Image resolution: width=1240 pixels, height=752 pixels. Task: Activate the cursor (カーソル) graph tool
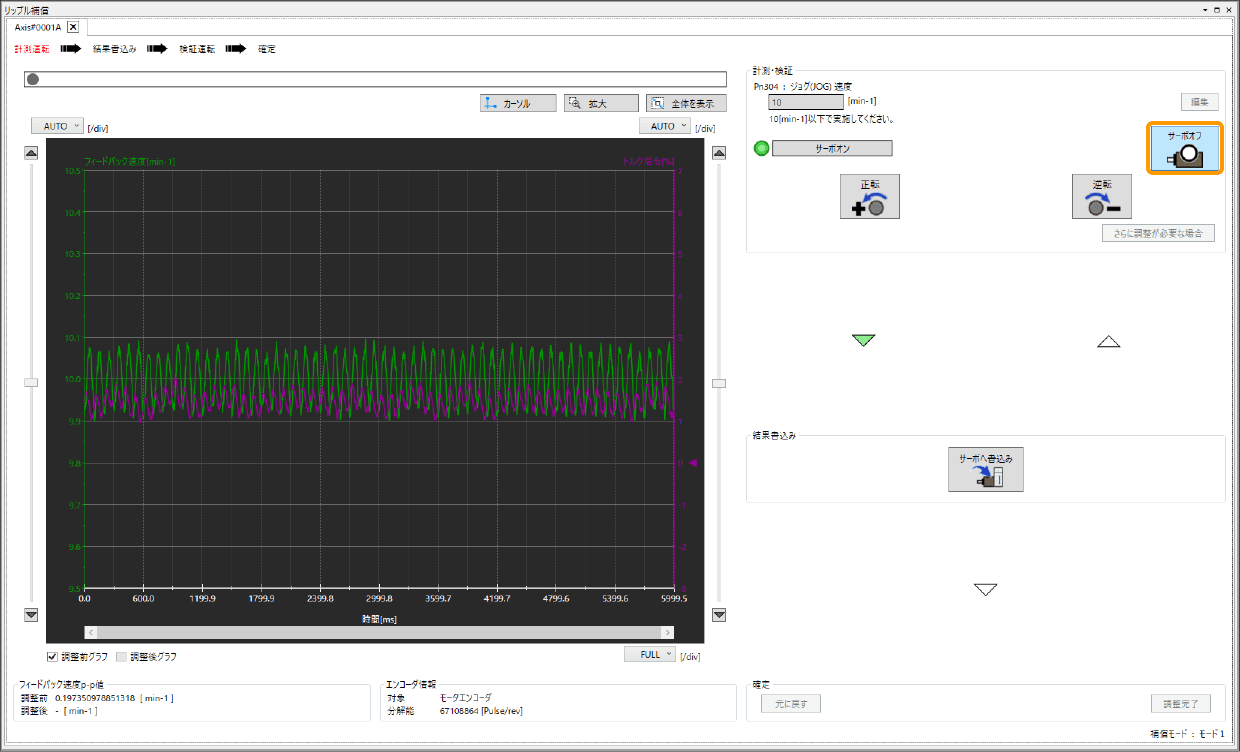[518, 103]
